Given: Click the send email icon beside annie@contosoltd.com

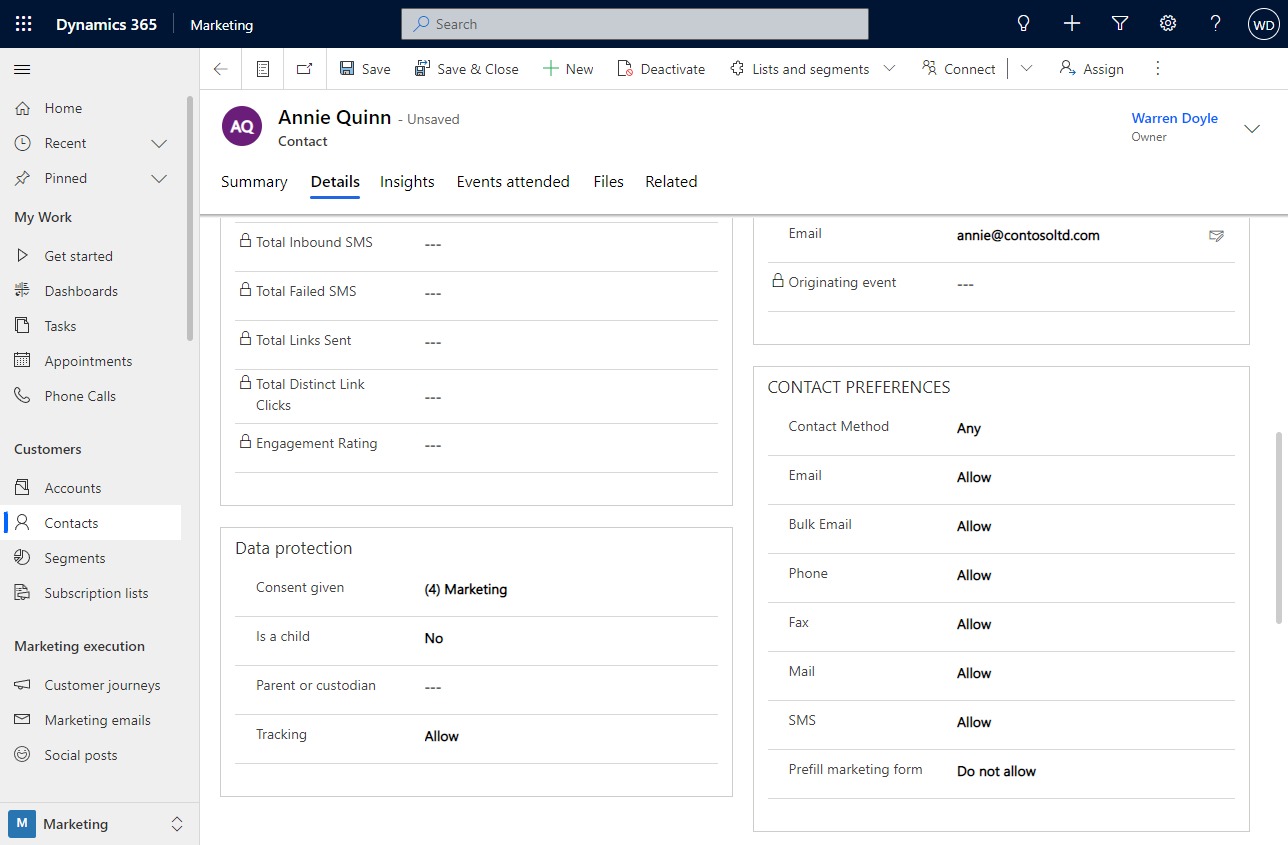Looking at the screenshot, I should (1216, 236).
